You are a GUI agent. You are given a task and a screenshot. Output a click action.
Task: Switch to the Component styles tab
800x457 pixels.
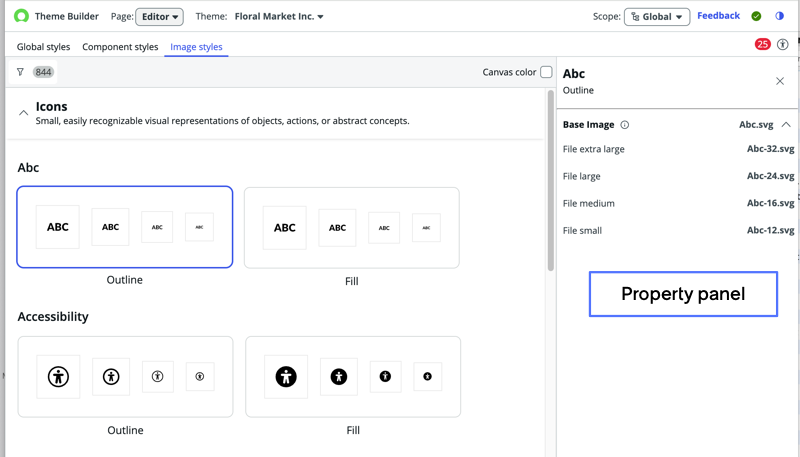pyautogui.click(x=120, y=47)
